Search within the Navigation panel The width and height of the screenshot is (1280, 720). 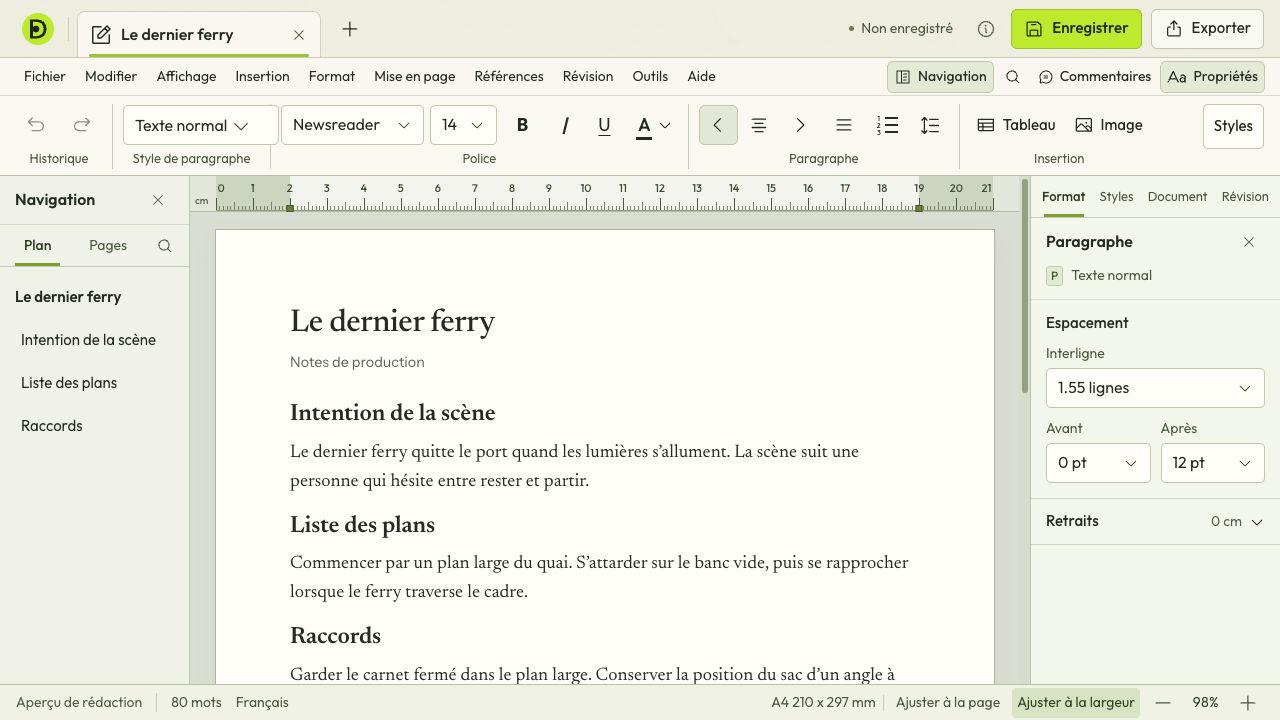pos(165,246)
